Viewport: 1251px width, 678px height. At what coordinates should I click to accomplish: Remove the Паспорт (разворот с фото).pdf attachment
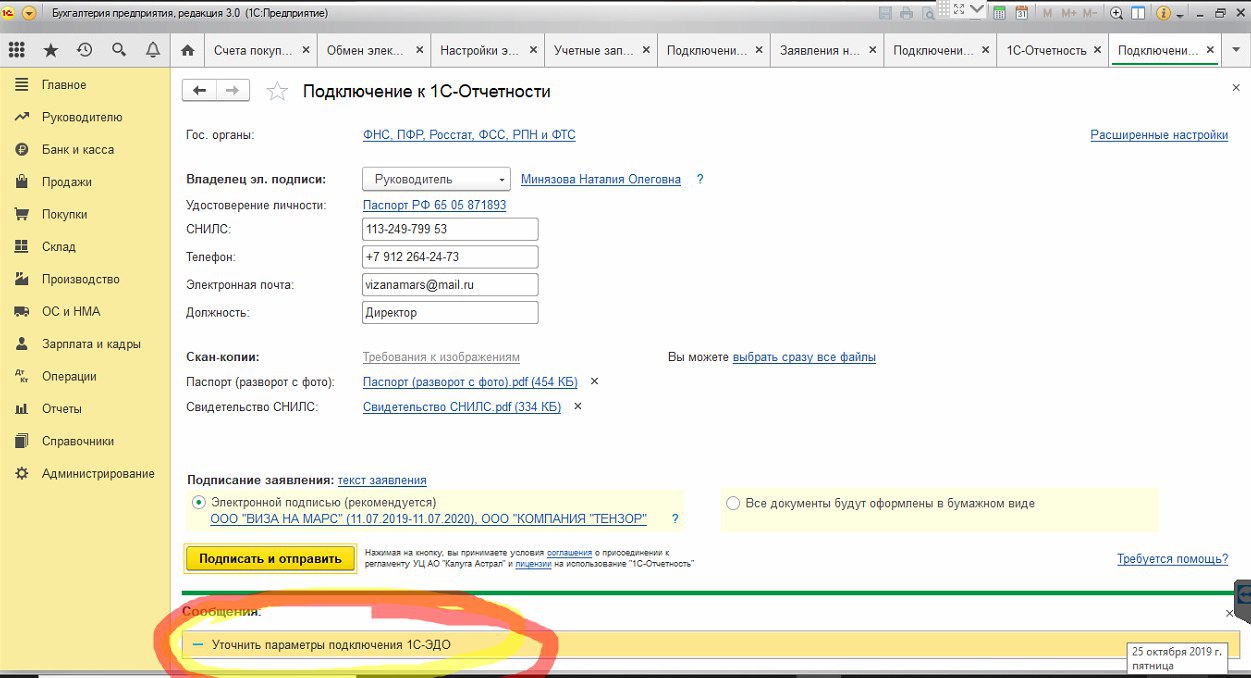click(x=594, y=381)
